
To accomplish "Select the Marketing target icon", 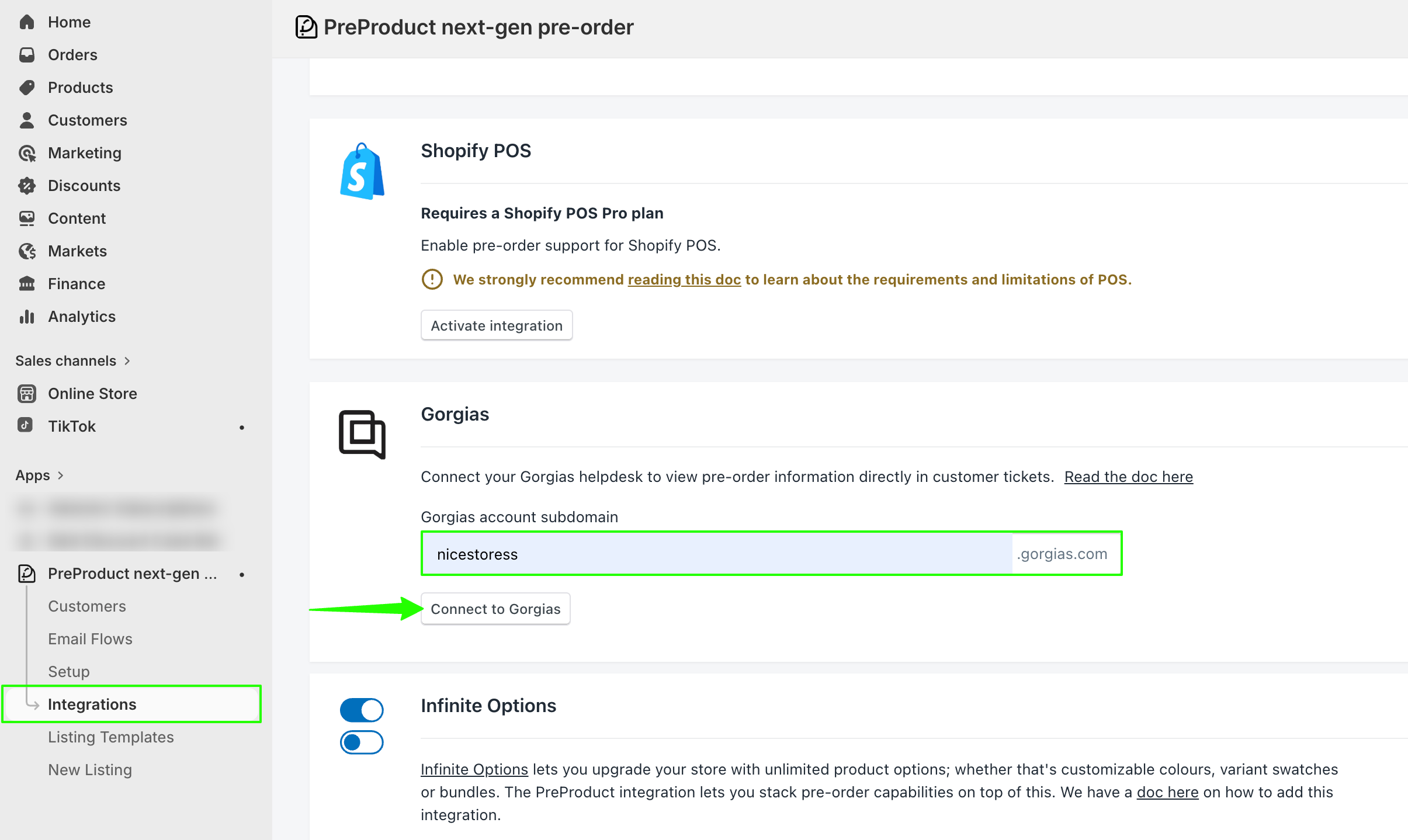I will click(27, 153).
